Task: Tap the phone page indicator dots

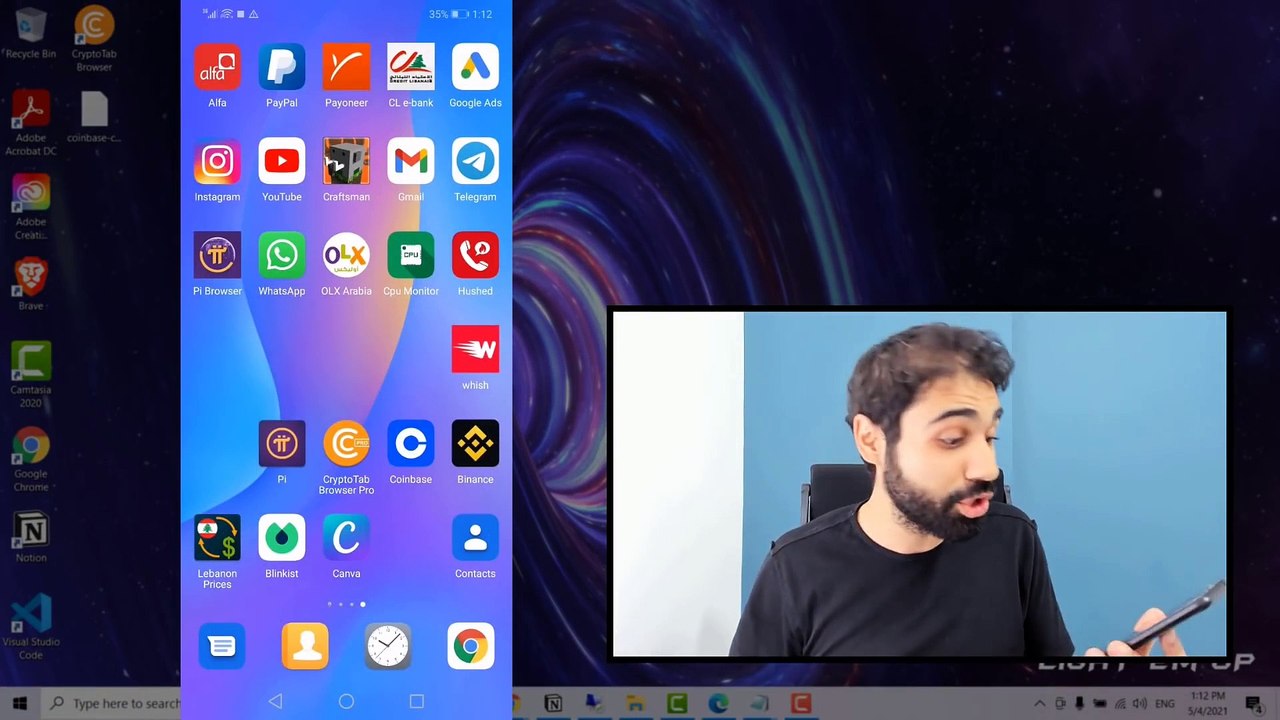Action: tap(346, 604)
